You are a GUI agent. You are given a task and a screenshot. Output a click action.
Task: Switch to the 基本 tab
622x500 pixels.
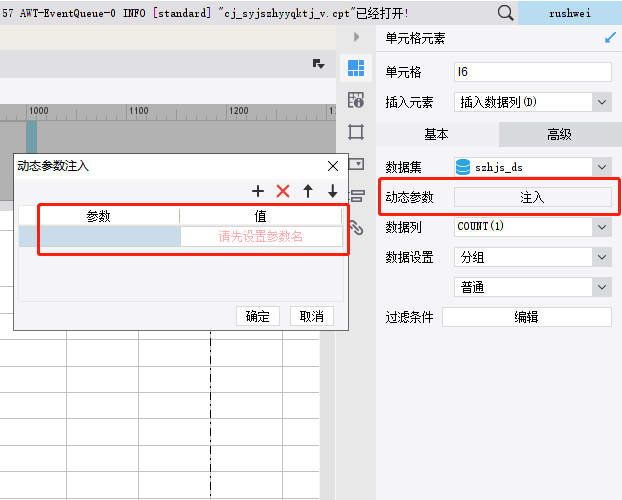coord(437,135)
